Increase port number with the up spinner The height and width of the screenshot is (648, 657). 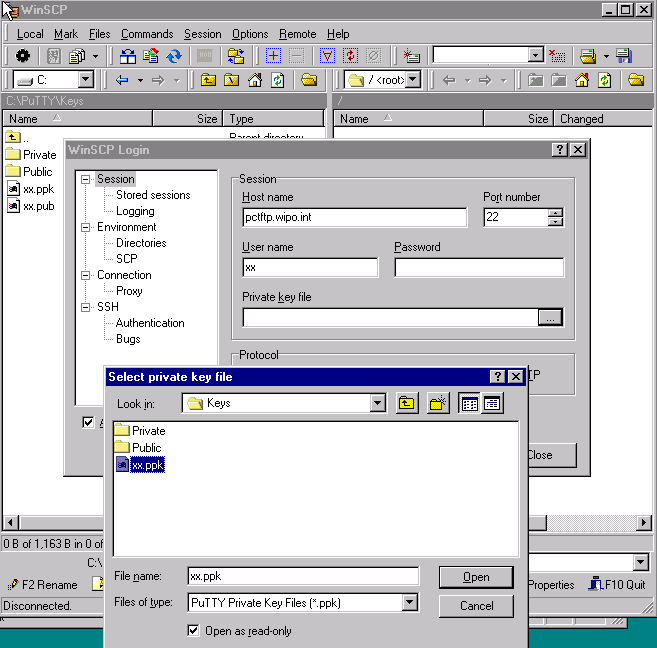click(556, 212)
